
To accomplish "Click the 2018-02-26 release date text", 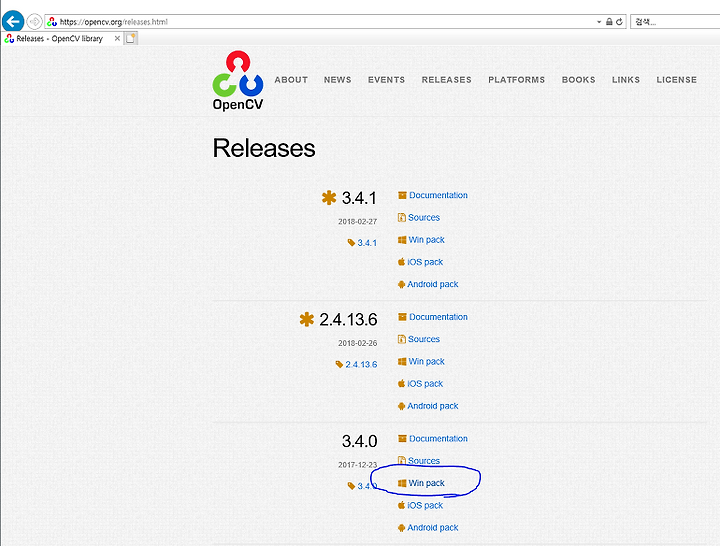I will [358, 343].
